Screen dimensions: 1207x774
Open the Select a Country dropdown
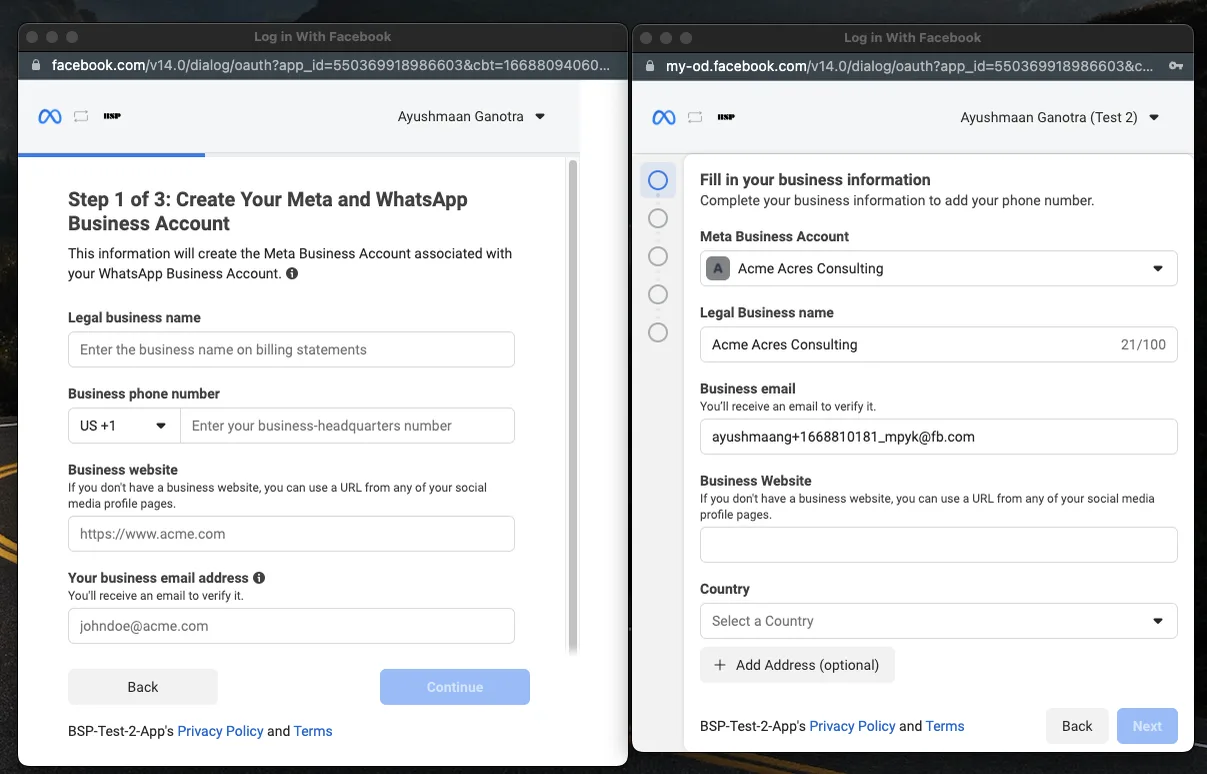coord(939,621)
